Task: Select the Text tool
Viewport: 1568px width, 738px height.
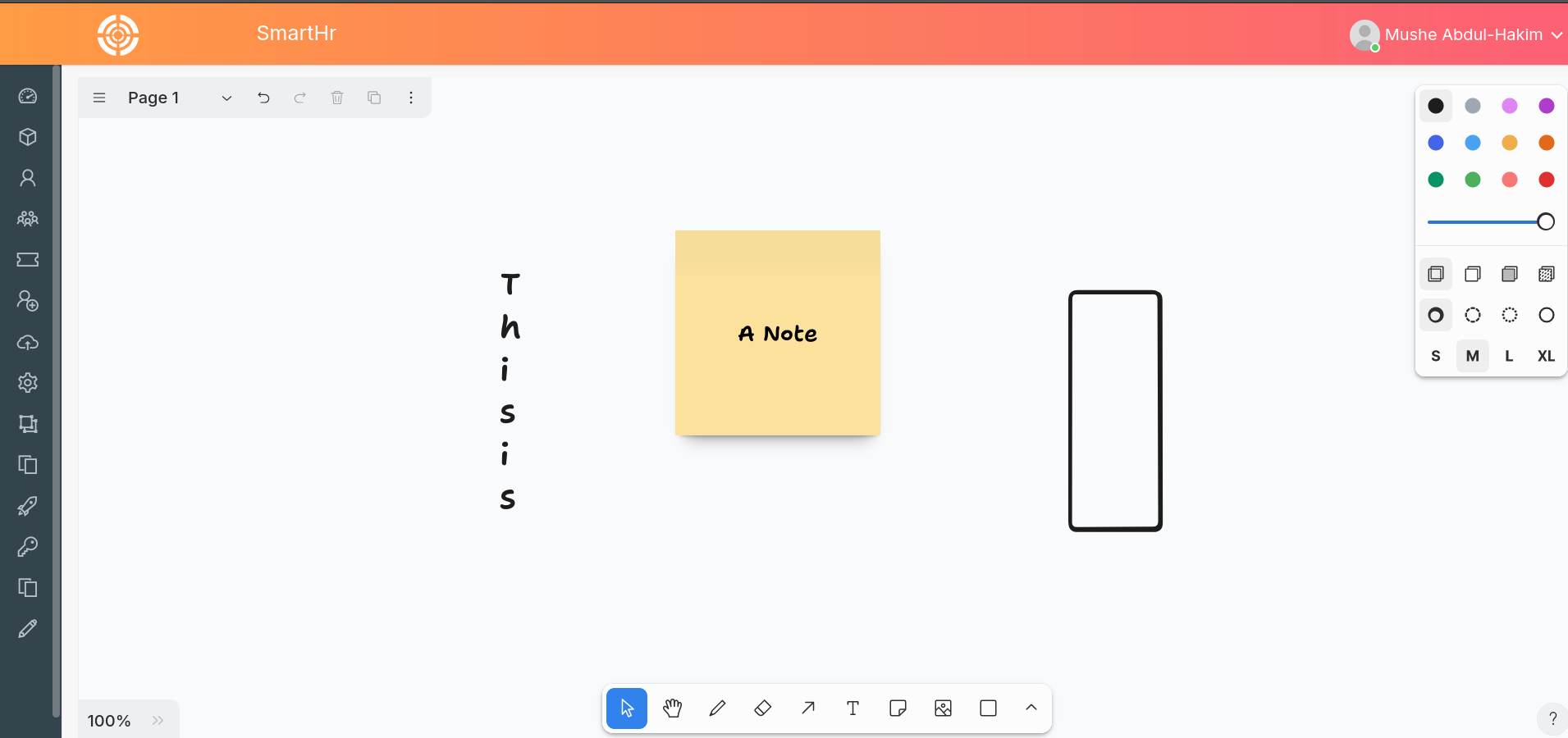Action: (853, 708)
